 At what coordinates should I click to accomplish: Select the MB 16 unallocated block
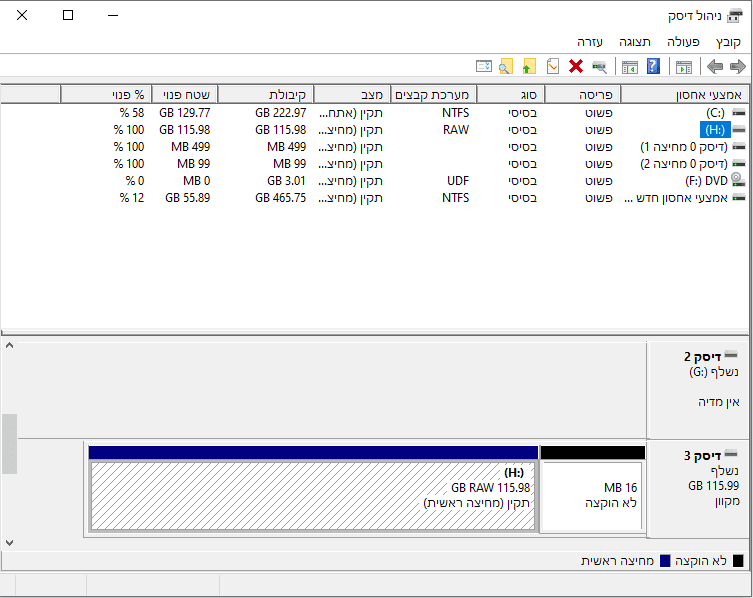[x=592, y=497]
